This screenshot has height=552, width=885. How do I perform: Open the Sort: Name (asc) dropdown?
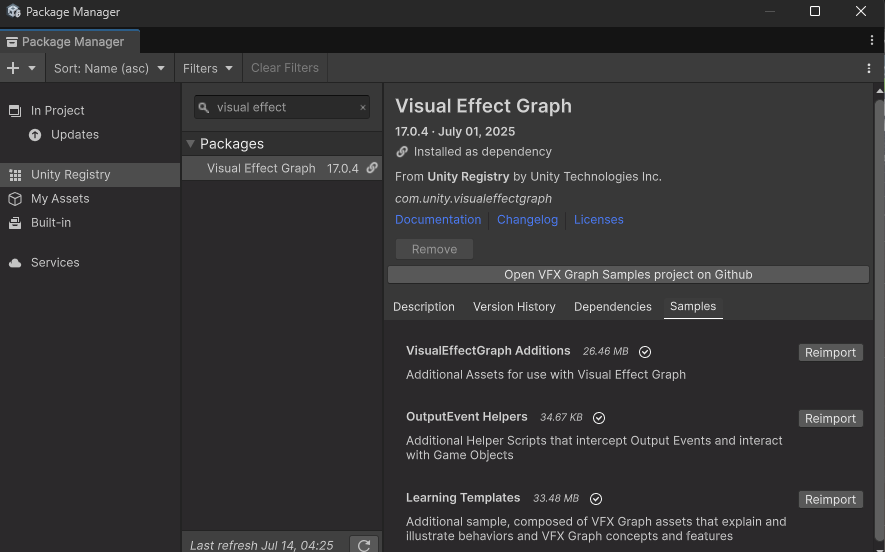click(x=109, y=68)
